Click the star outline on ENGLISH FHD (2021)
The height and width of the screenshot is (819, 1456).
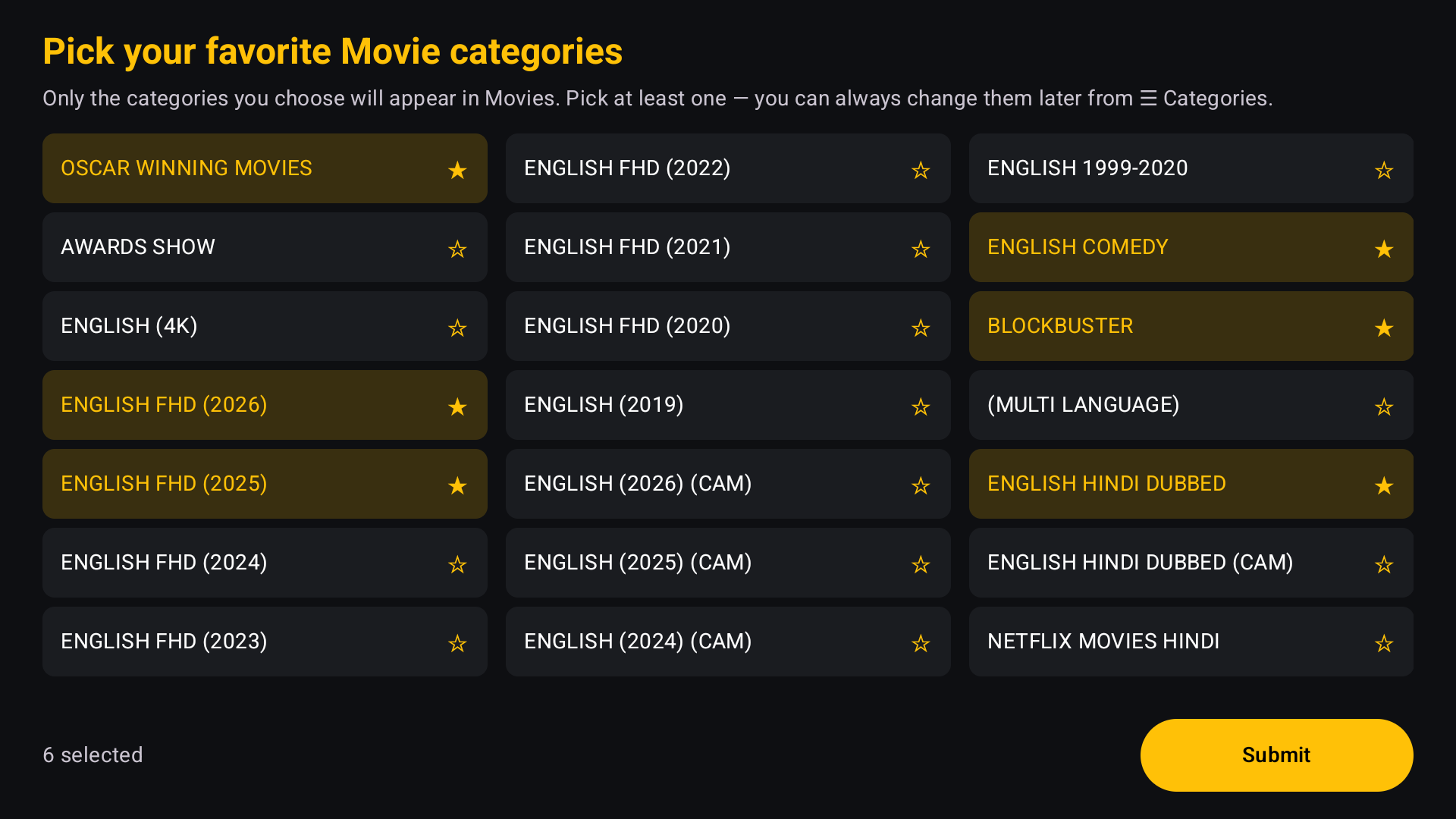[x=921, y=249]
